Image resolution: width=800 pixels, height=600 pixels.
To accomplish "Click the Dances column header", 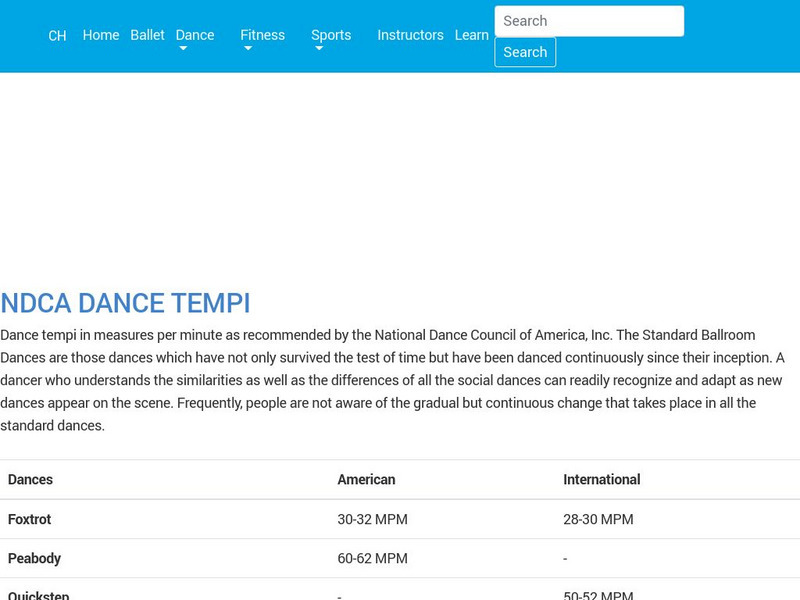I will click(30, 480).
